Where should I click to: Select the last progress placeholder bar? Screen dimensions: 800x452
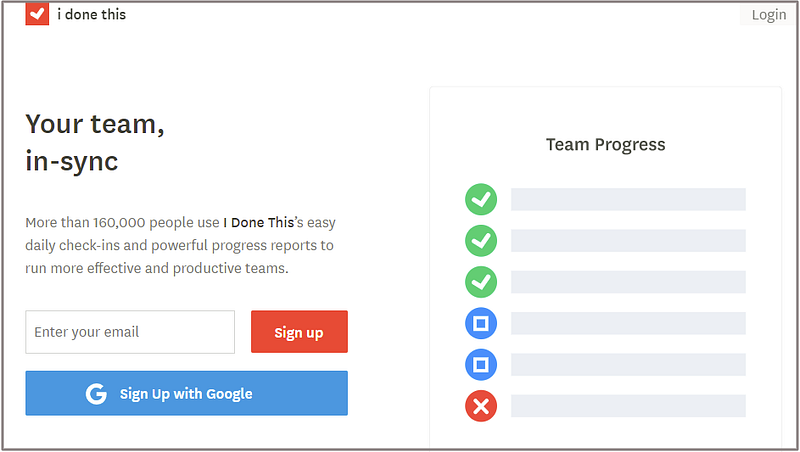click(628, 406)
